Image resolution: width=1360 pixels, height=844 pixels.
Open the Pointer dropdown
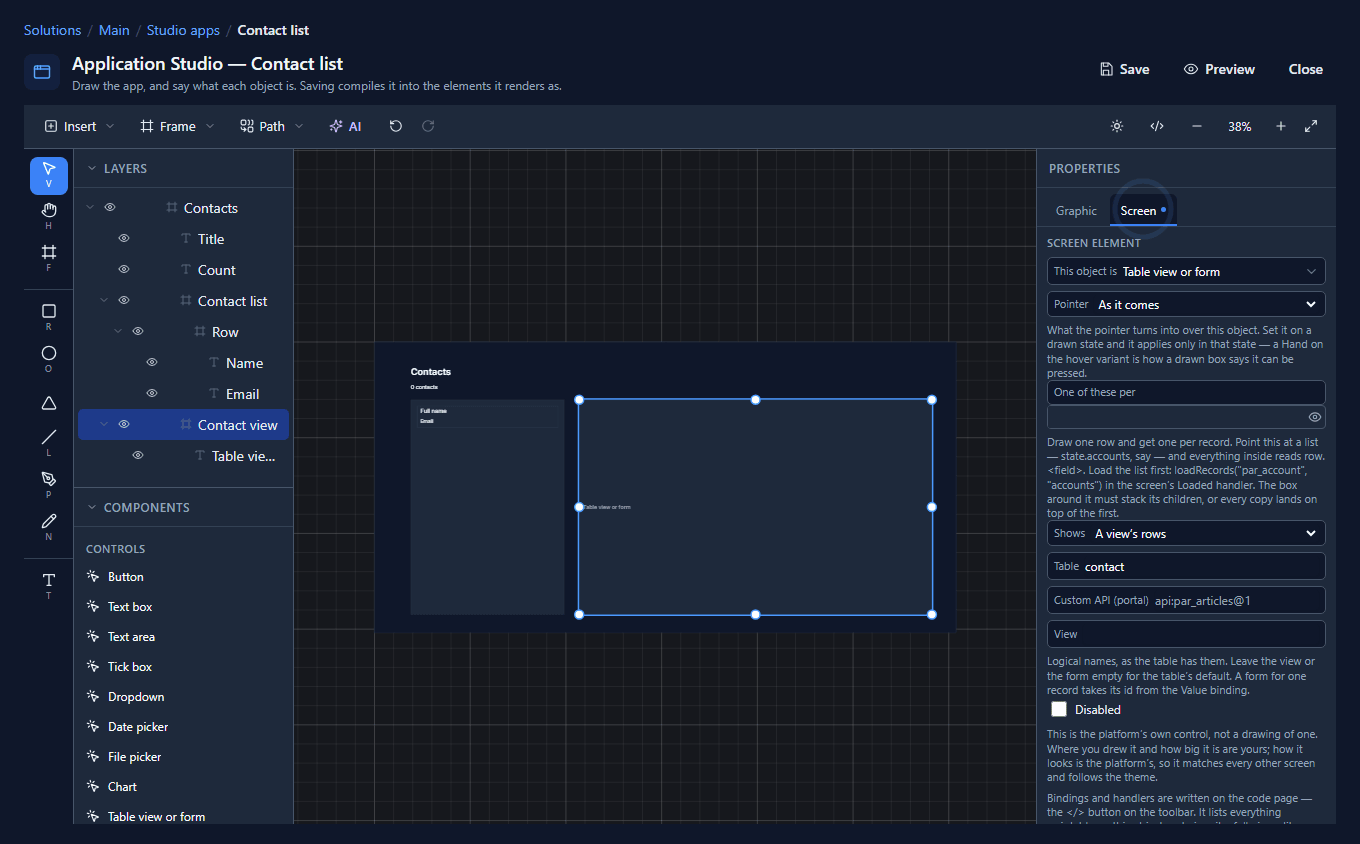(1186, 304)
